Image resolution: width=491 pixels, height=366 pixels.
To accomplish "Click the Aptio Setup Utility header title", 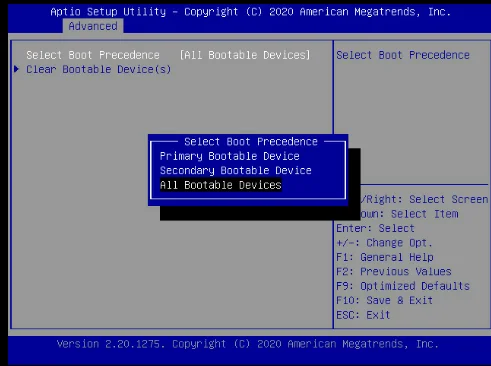I will coord(108,12).
